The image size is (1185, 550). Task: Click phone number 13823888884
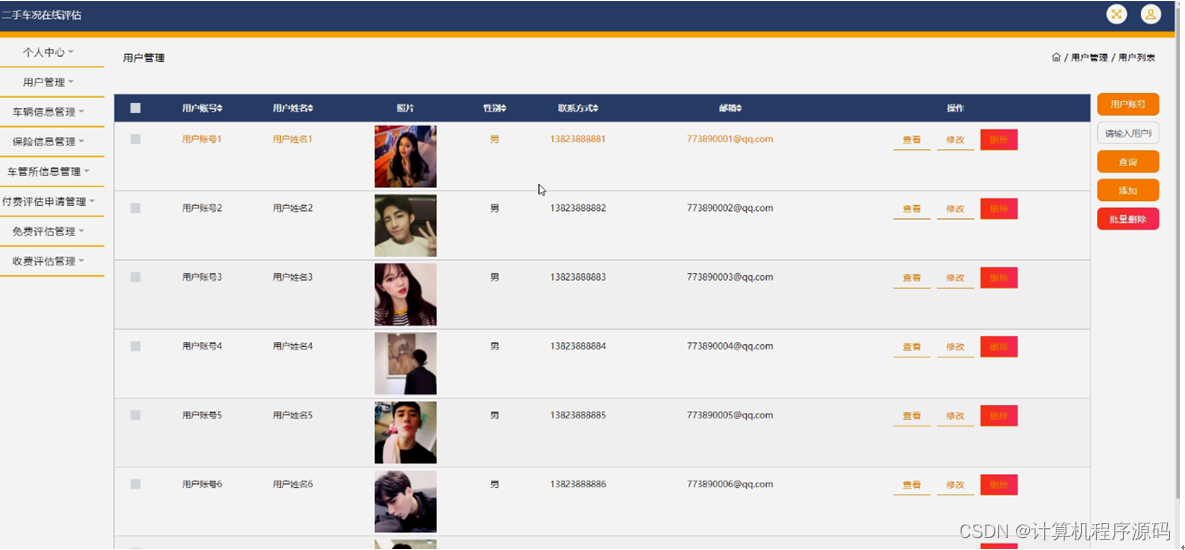point(577,346)
